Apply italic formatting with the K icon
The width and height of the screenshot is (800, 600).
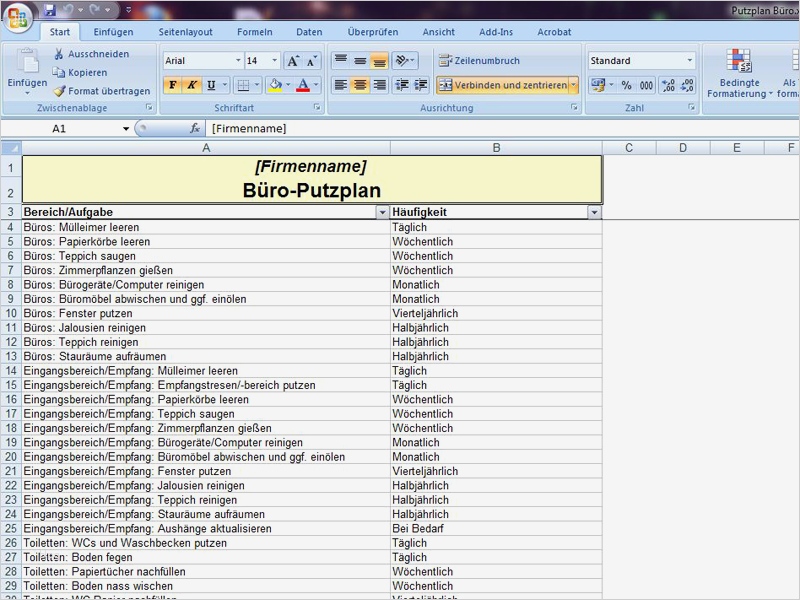192,84
